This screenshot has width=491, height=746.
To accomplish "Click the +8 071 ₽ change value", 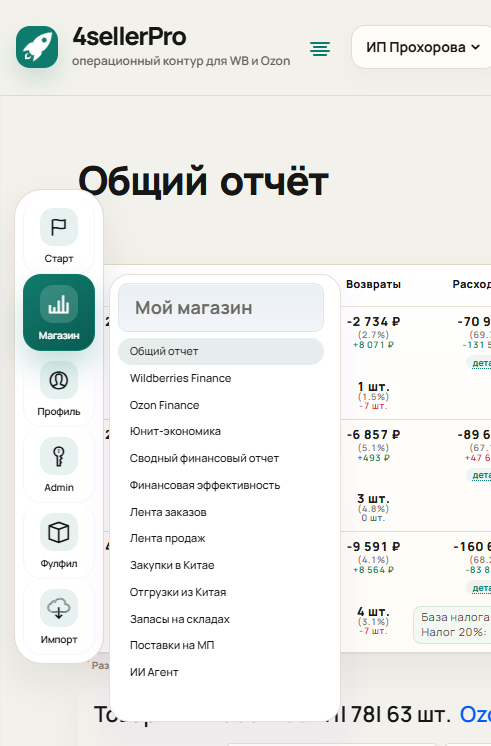I will (x=373, y=345).
